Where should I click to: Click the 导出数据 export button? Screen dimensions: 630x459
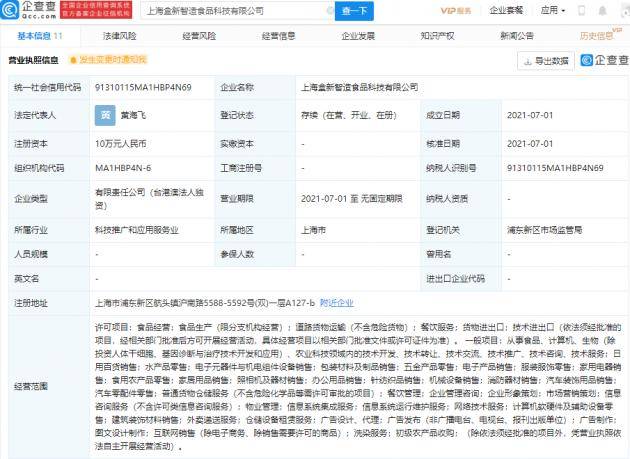pyautogui.click(x=546, y=61)
